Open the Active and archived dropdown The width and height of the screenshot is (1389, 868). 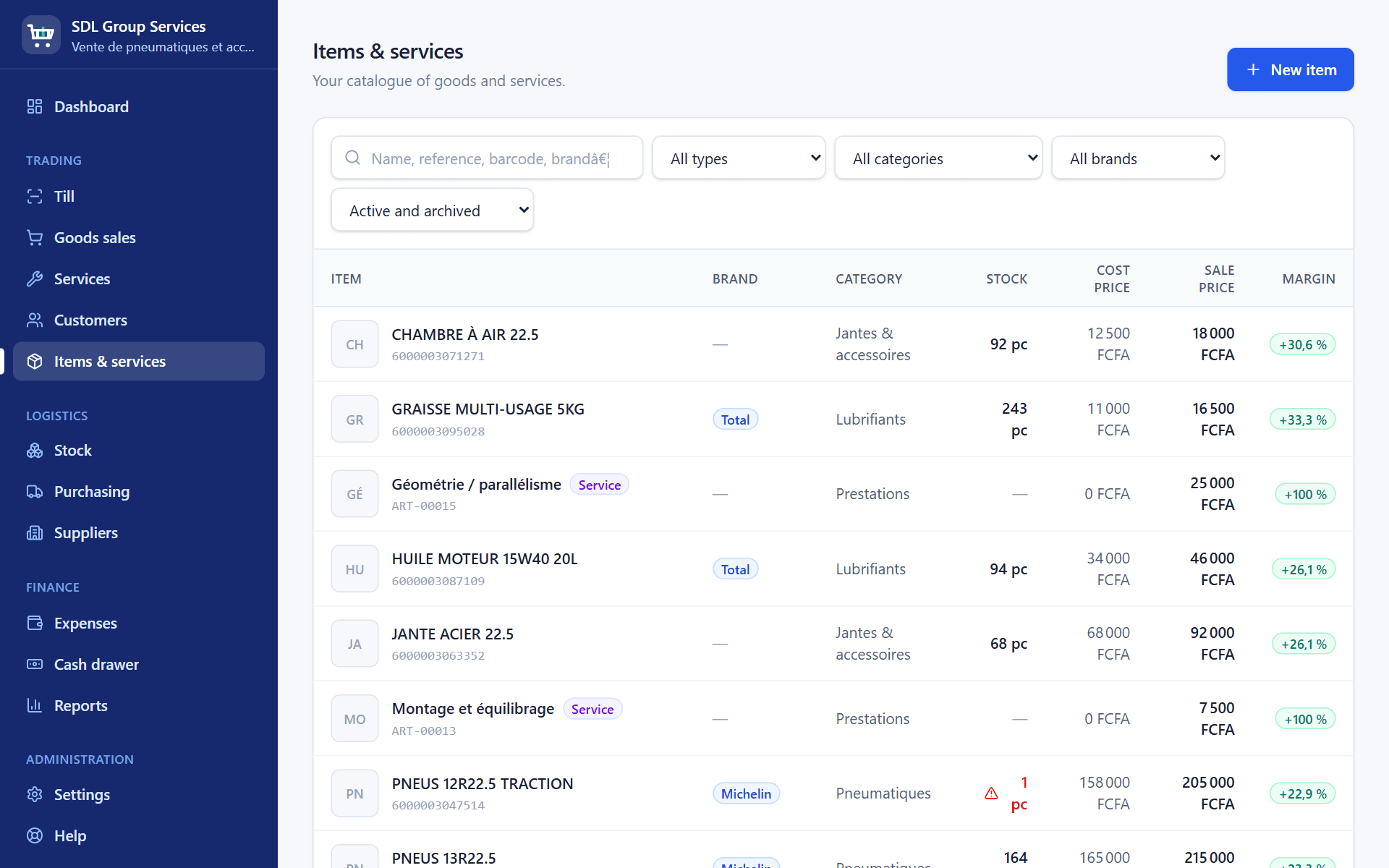click(x=432, y=210)
